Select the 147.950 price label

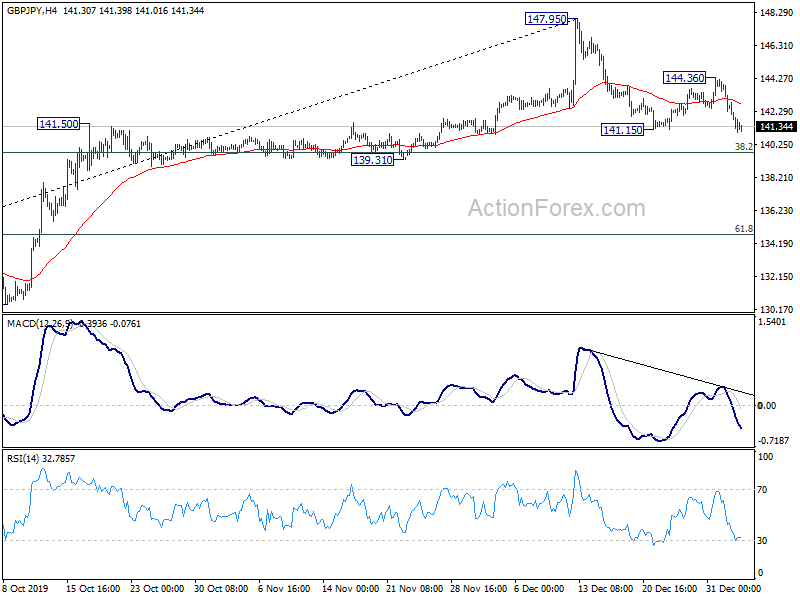pyautogui.click(x=546, y=19)
